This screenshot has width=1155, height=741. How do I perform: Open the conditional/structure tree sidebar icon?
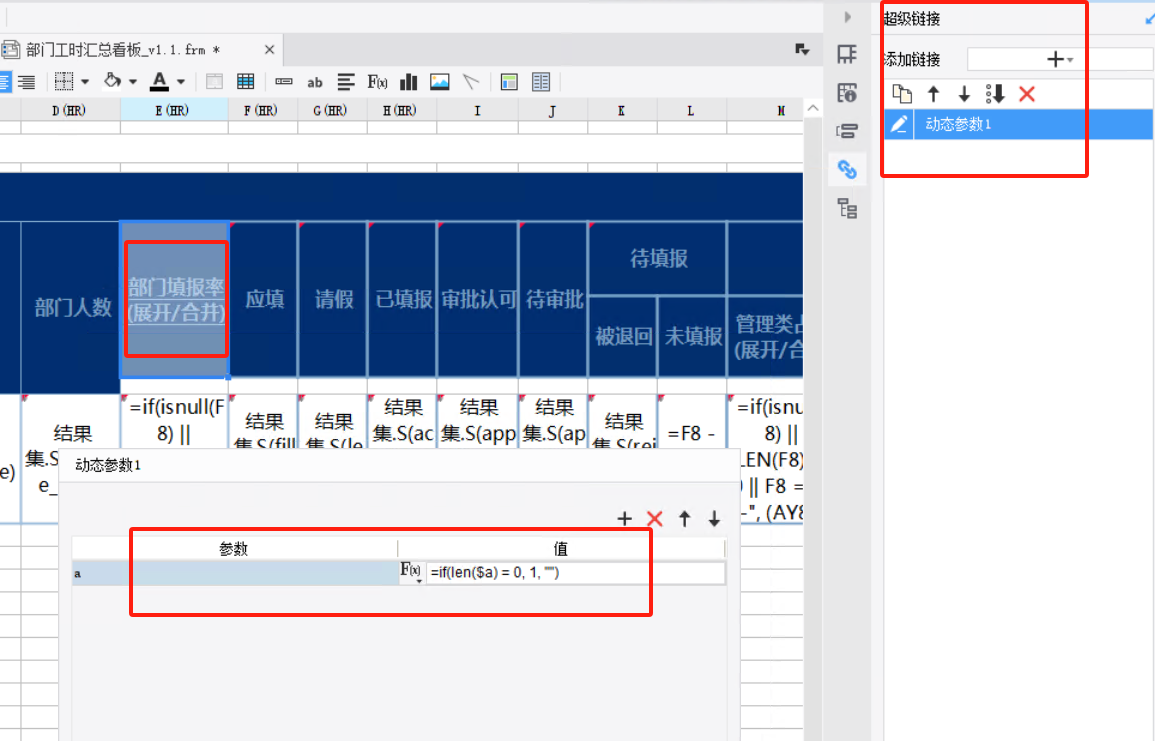(x=847, y=209)
